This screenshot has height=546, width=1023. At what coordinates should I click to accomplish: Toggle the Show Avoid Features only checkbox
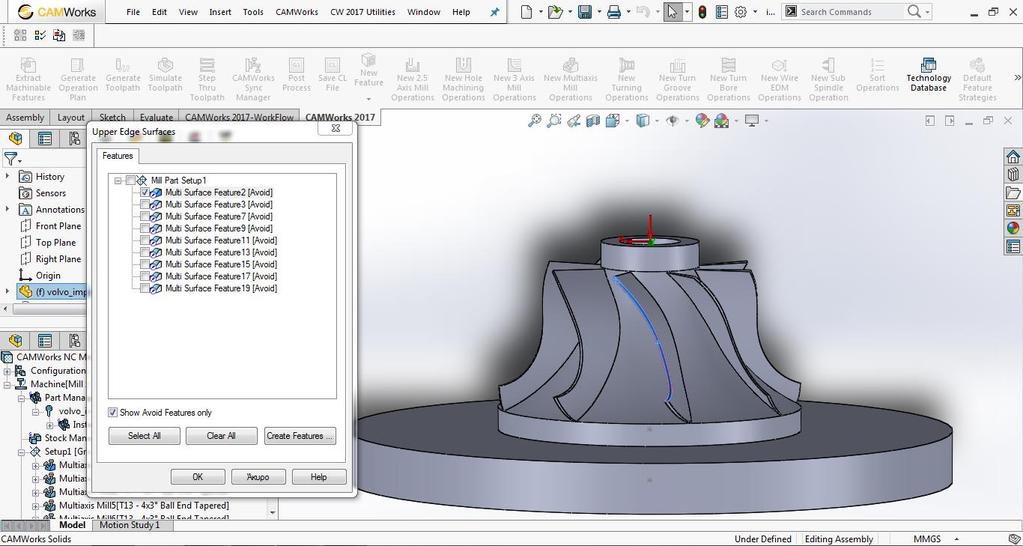113,412
